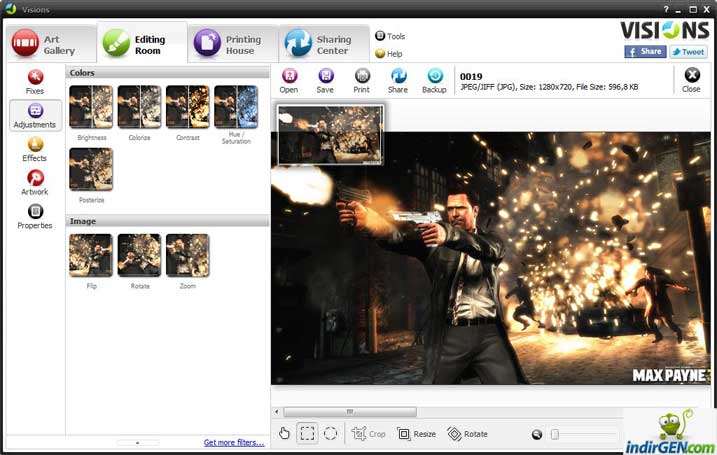Open the Backup tool
Viewport: 717px width, 455px height.
[x=434, y=77]
